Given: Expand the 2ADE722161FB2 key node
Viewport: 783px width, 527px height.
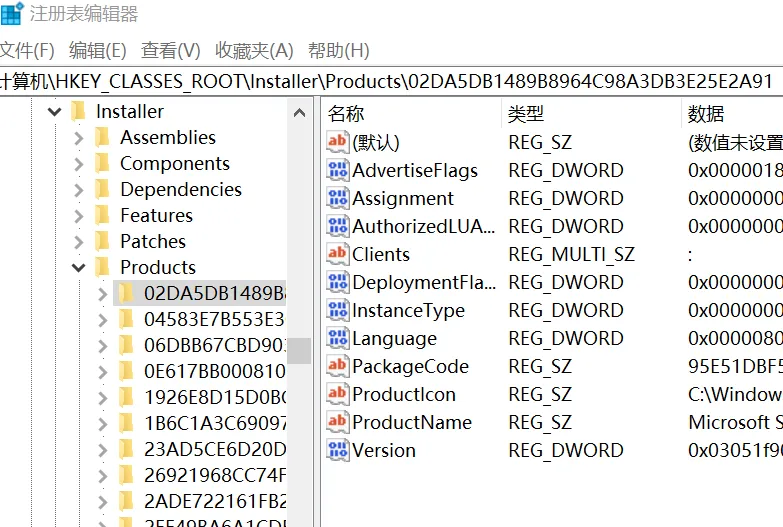Looking at the screenshot, I should [x=102, y=502].
